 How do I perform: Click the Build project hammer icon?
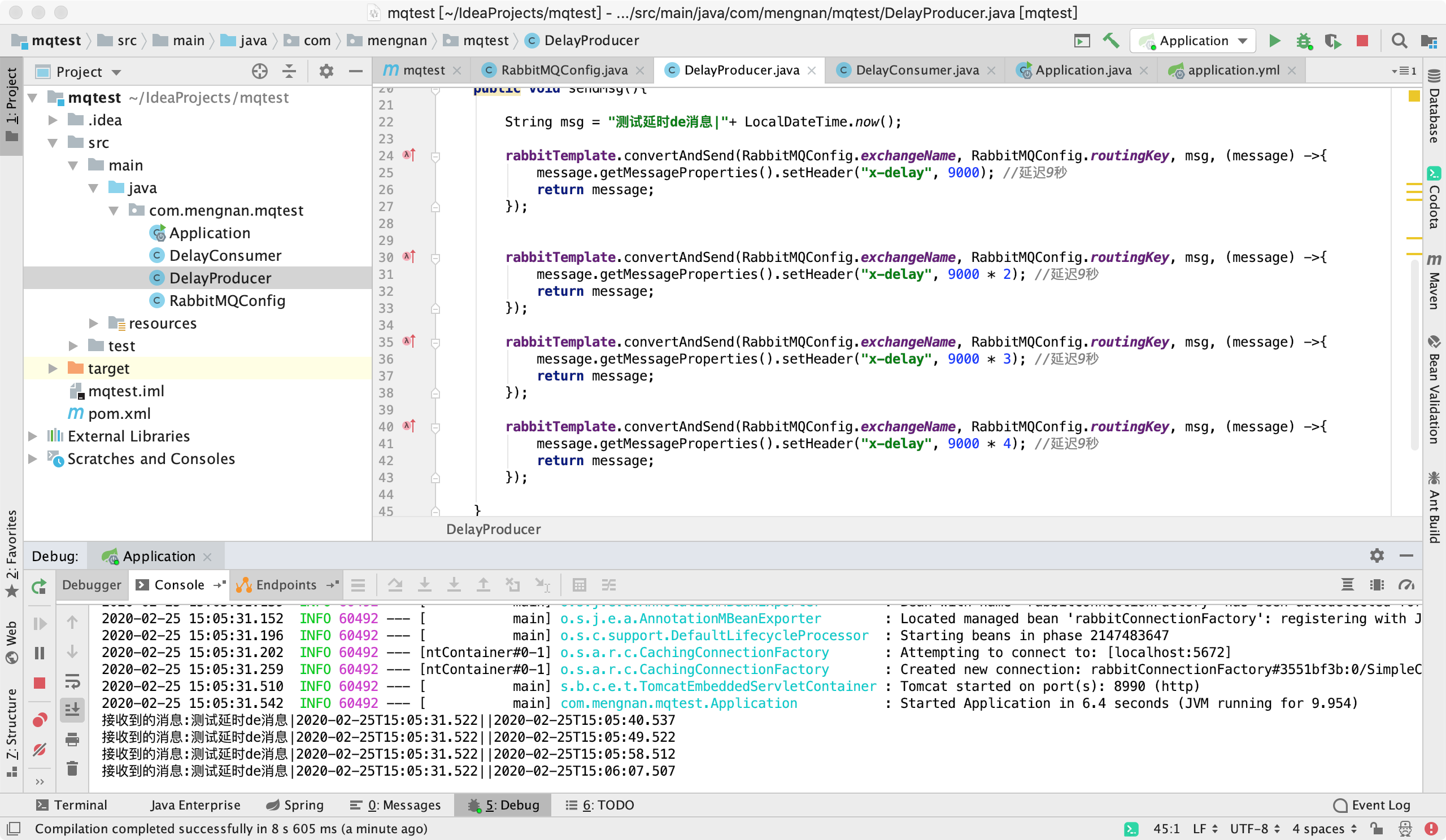[1111, 41]
